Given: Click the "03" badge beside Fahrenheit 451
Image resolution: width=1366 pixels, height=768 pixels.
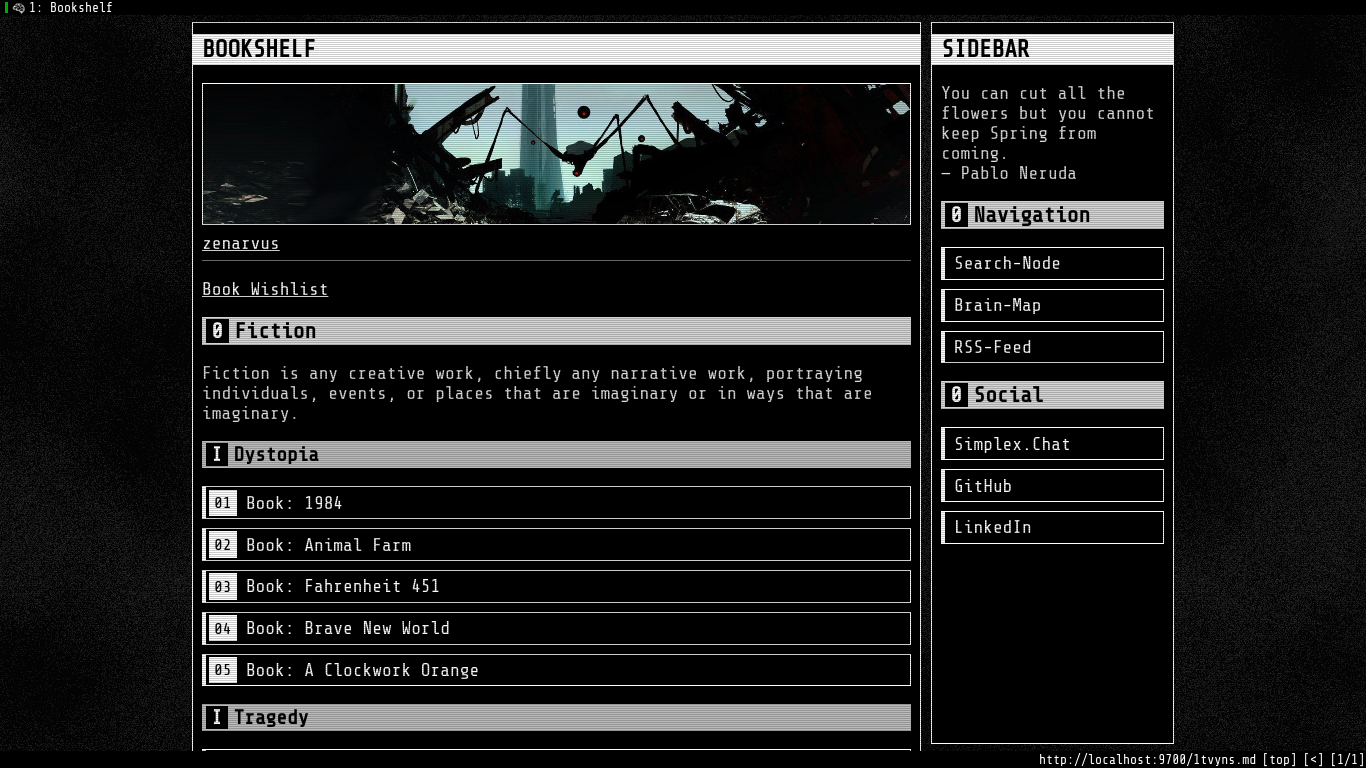Looking at the screenshot, I should (x=222, y=587).
